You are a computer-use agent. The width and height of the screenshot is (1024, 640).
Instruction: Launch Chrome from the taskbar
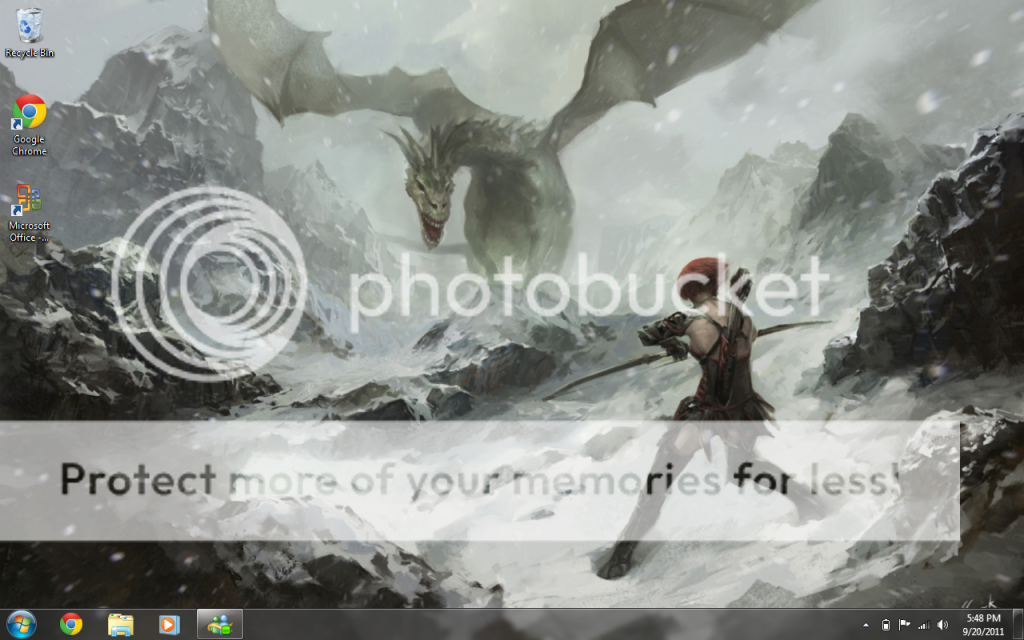point(71,624)
